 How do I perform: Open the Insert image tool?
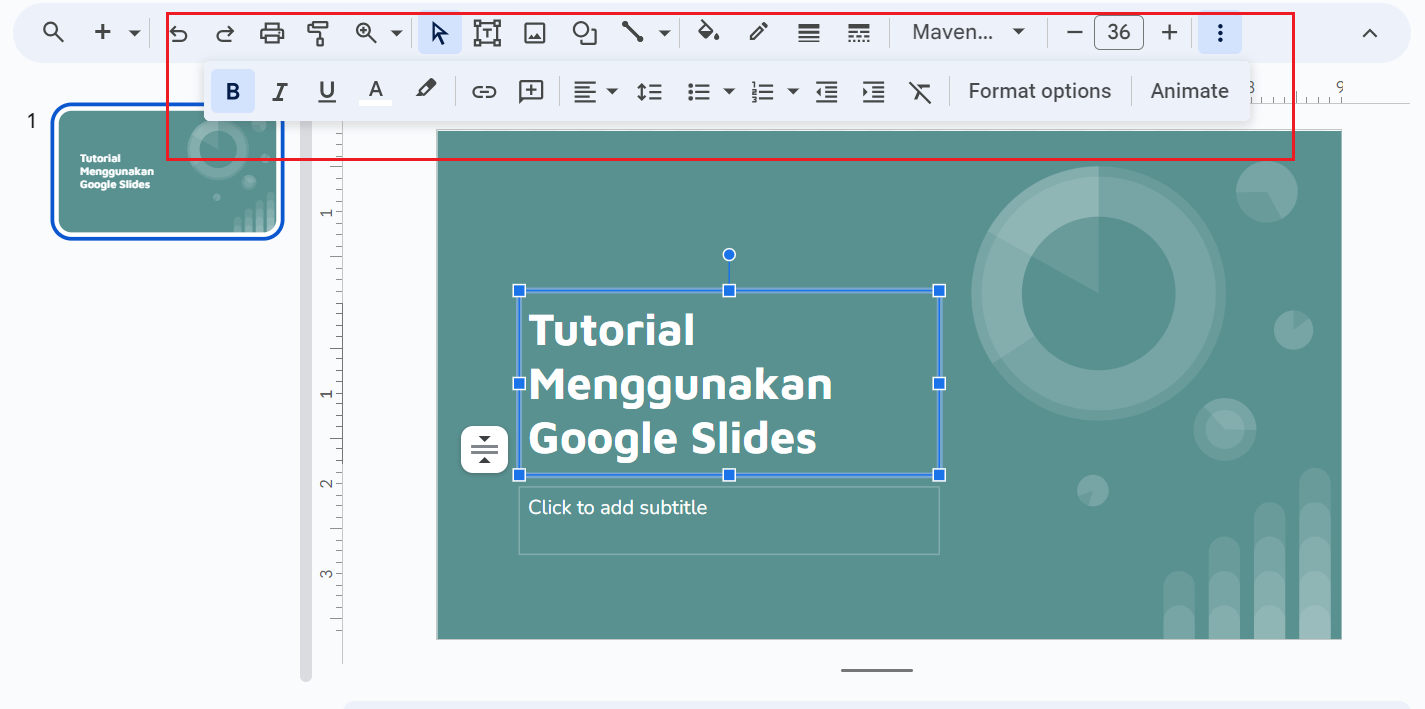[x=535, y=32]
